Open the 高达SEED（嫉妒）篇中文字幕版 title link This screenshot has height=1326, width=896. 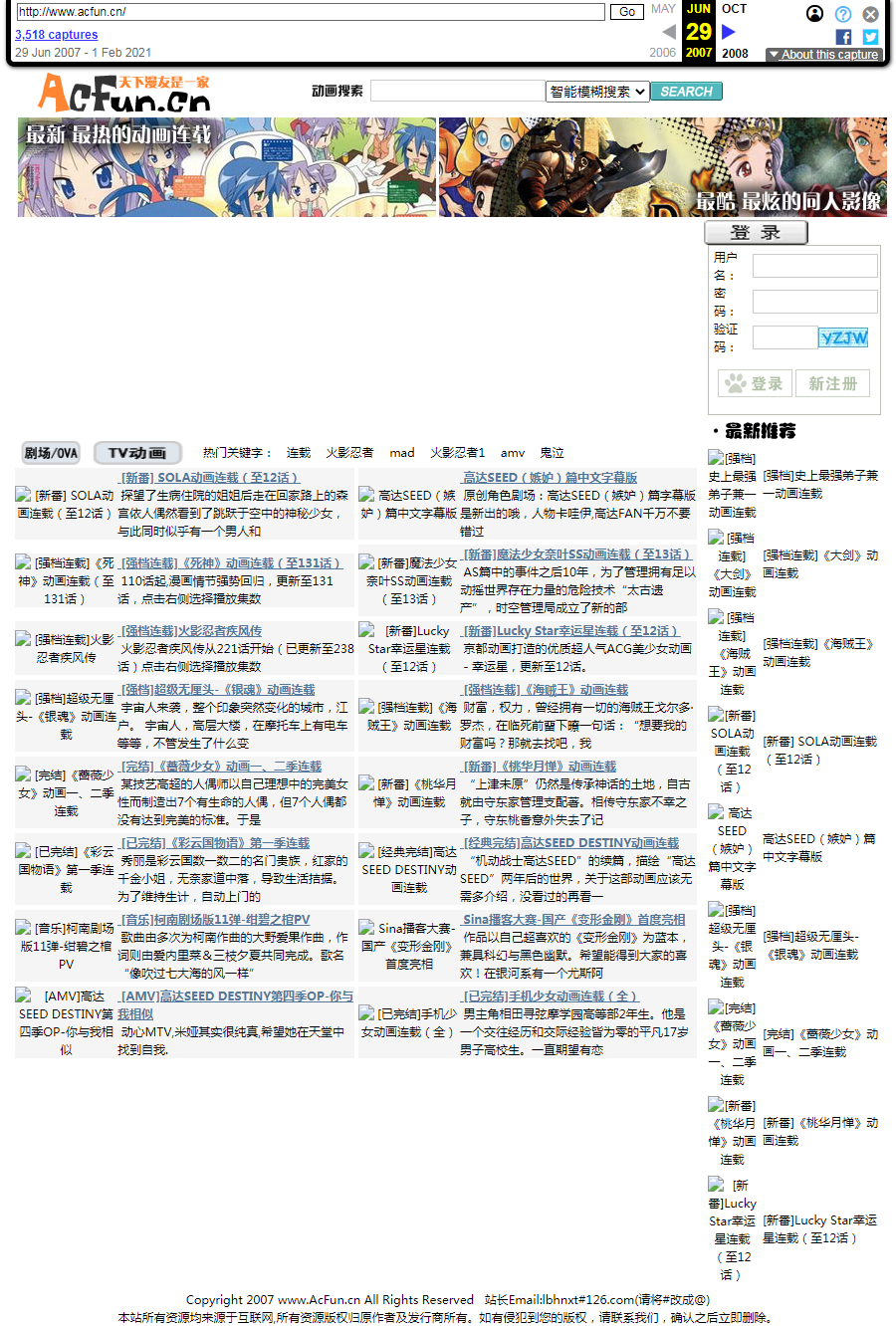[550, 478]
